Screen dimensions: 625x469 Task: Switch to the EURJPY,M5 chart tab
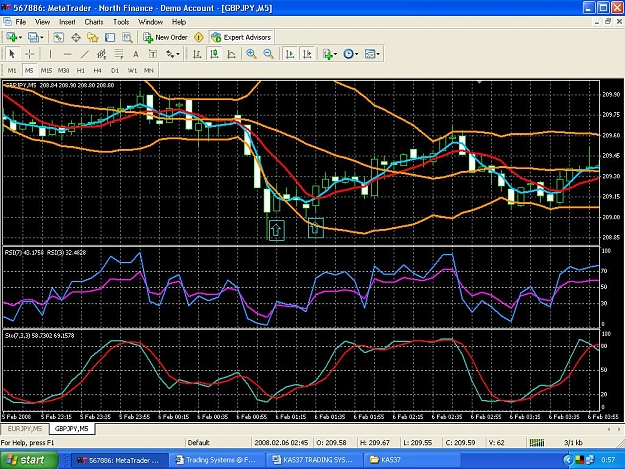(25, 429)
